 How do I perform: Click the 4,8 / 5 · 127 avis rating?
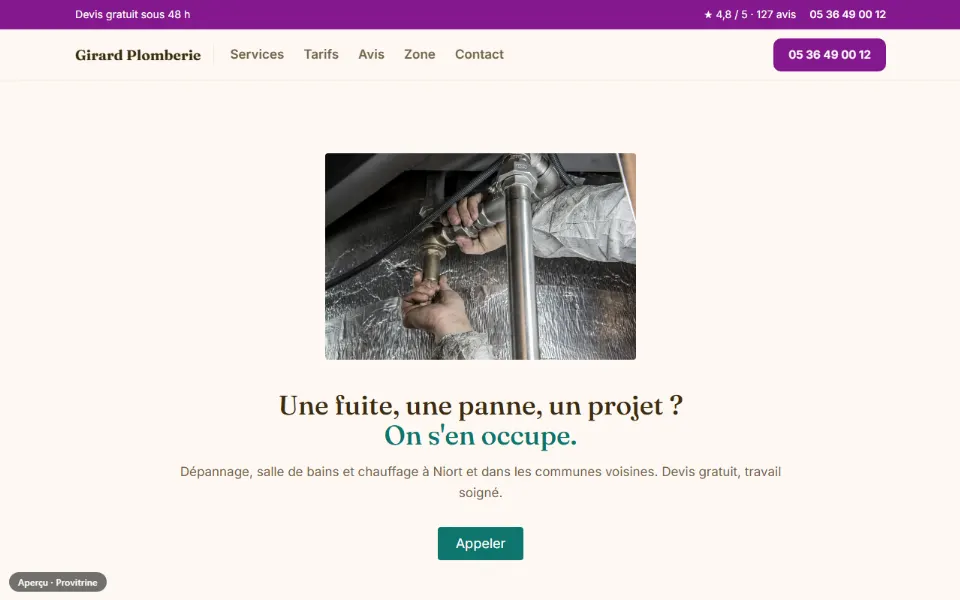tap(756, 14)
